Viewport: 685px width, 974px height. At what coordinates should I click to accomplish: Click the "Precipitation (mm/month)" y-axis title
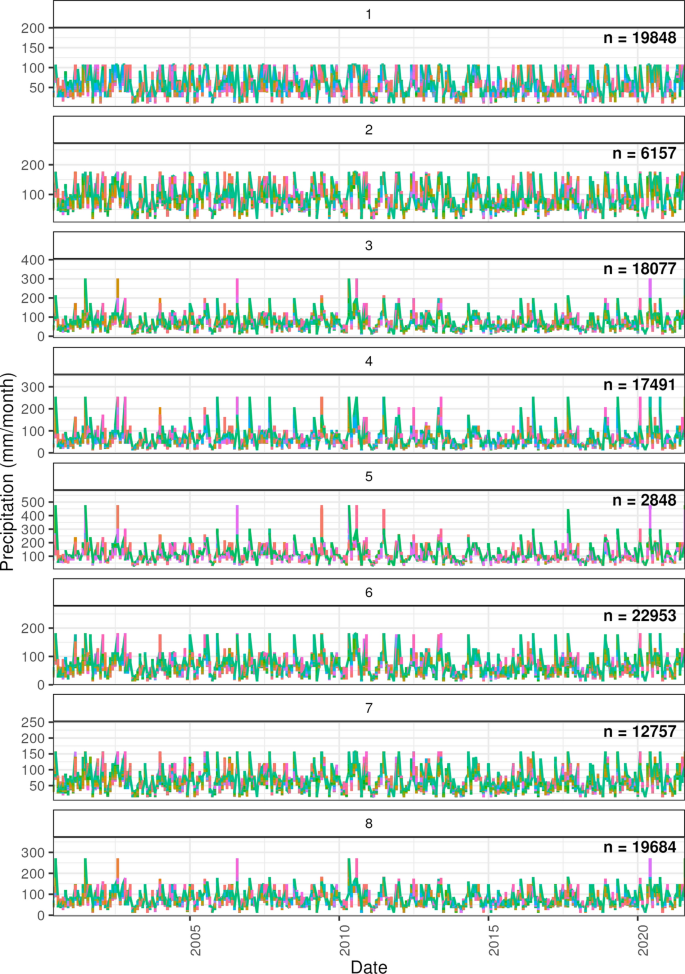[7, 471]
